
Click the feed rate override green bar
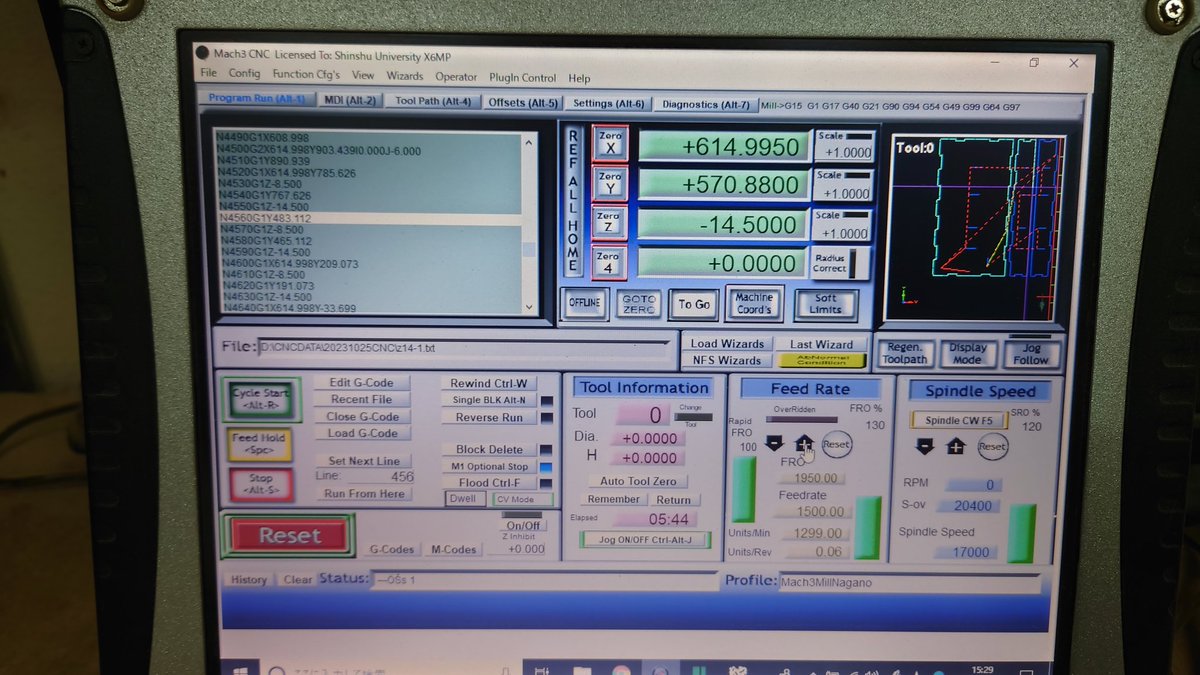(x=867, y=527)
